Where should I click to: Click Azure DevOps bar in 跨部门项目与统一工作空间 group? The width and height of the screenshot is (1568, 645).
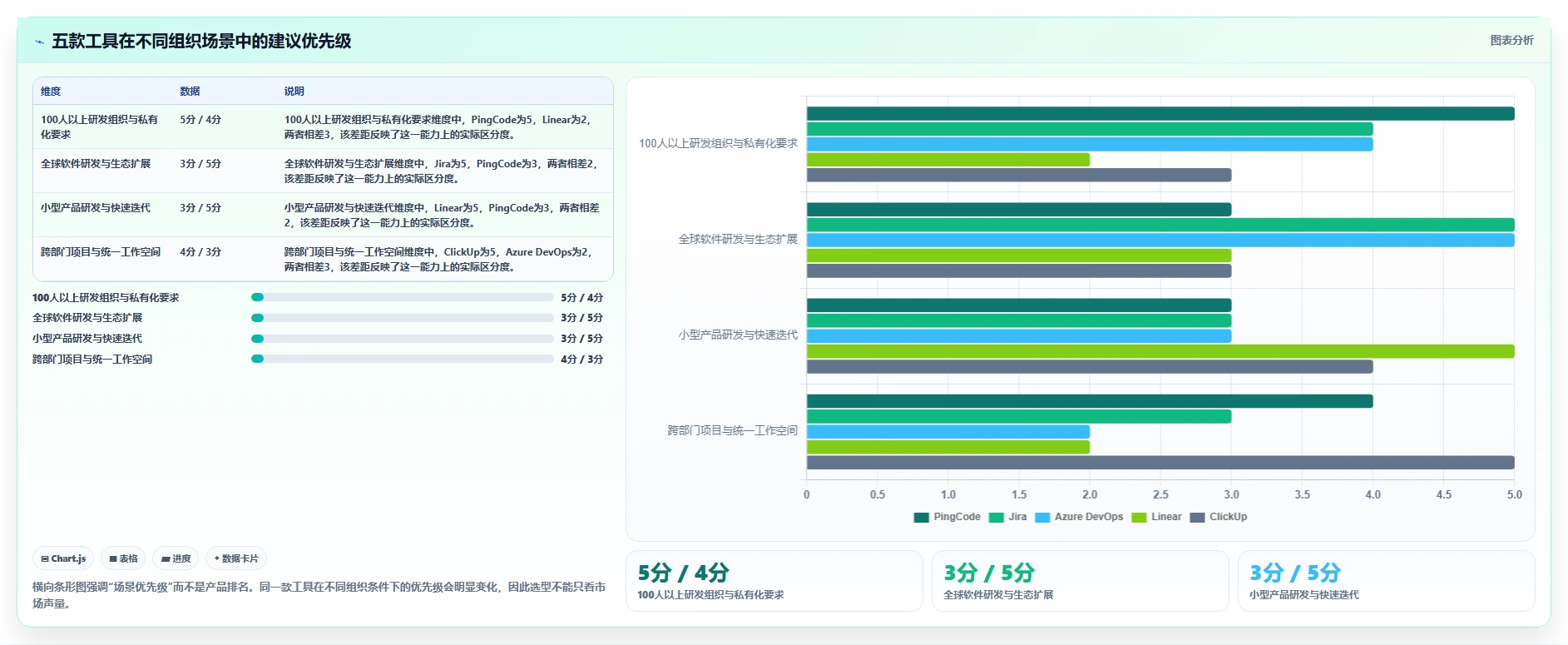(x=948, y=432)
